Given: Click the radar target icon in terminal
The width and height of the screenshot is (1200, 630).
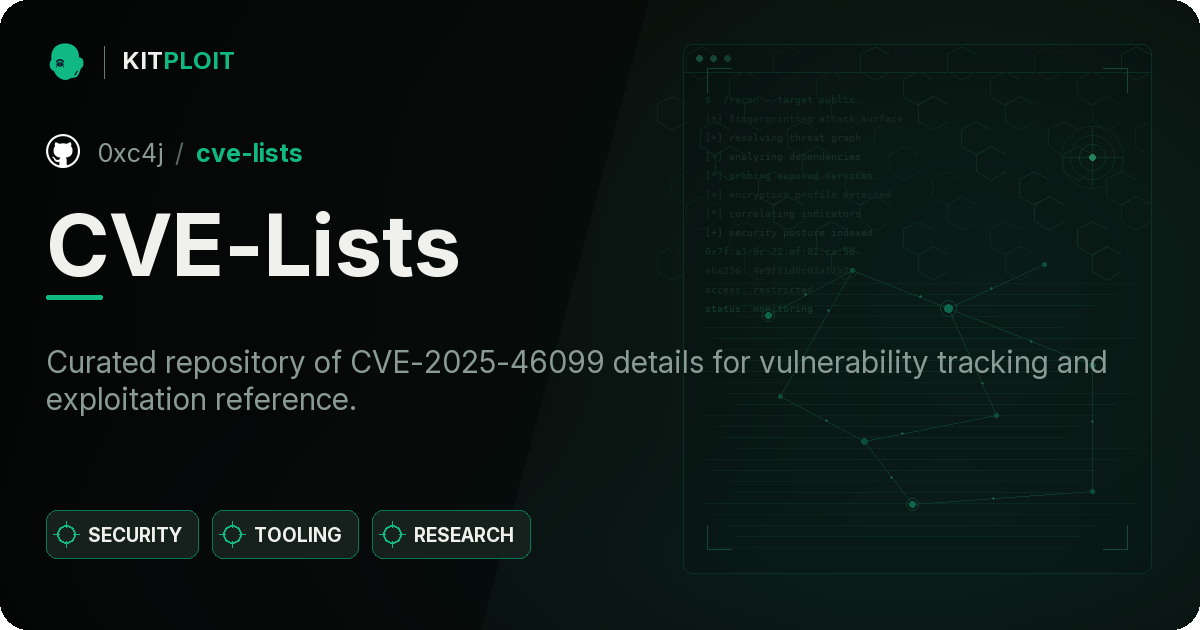Looking at the screenshot, I should coord(1092,157).
